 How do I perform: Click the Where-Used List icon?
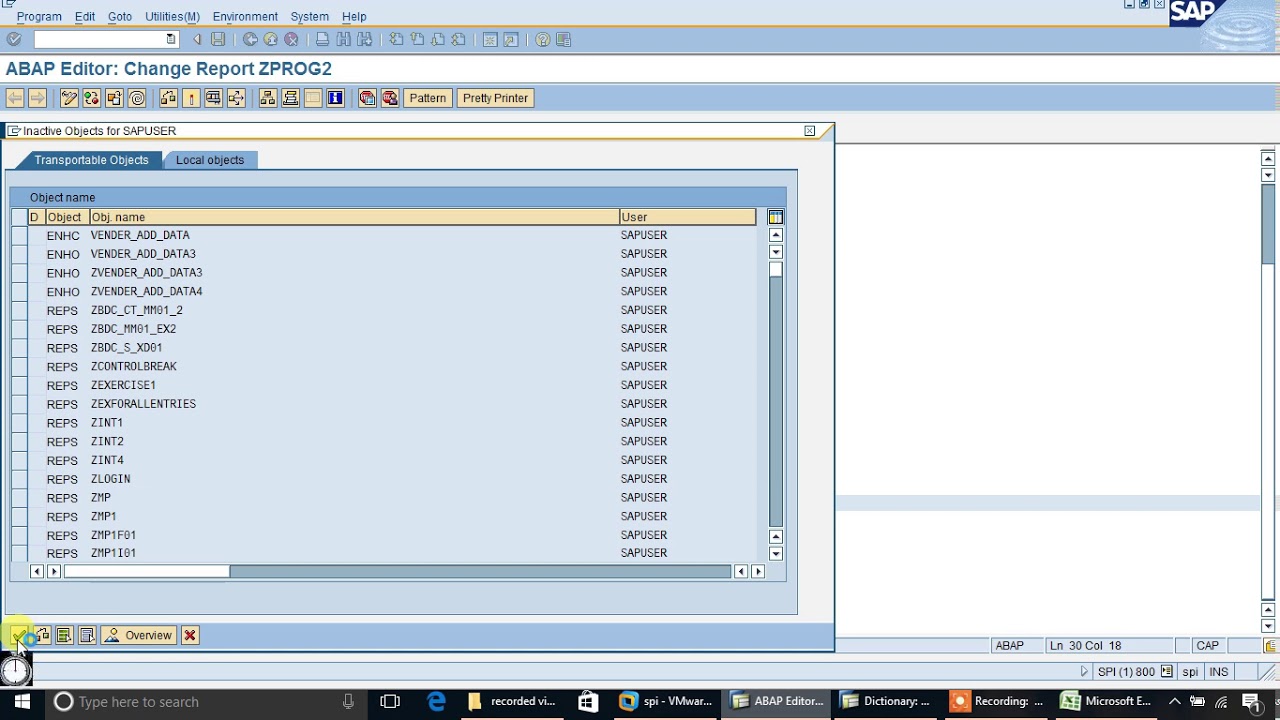(236, 98)
